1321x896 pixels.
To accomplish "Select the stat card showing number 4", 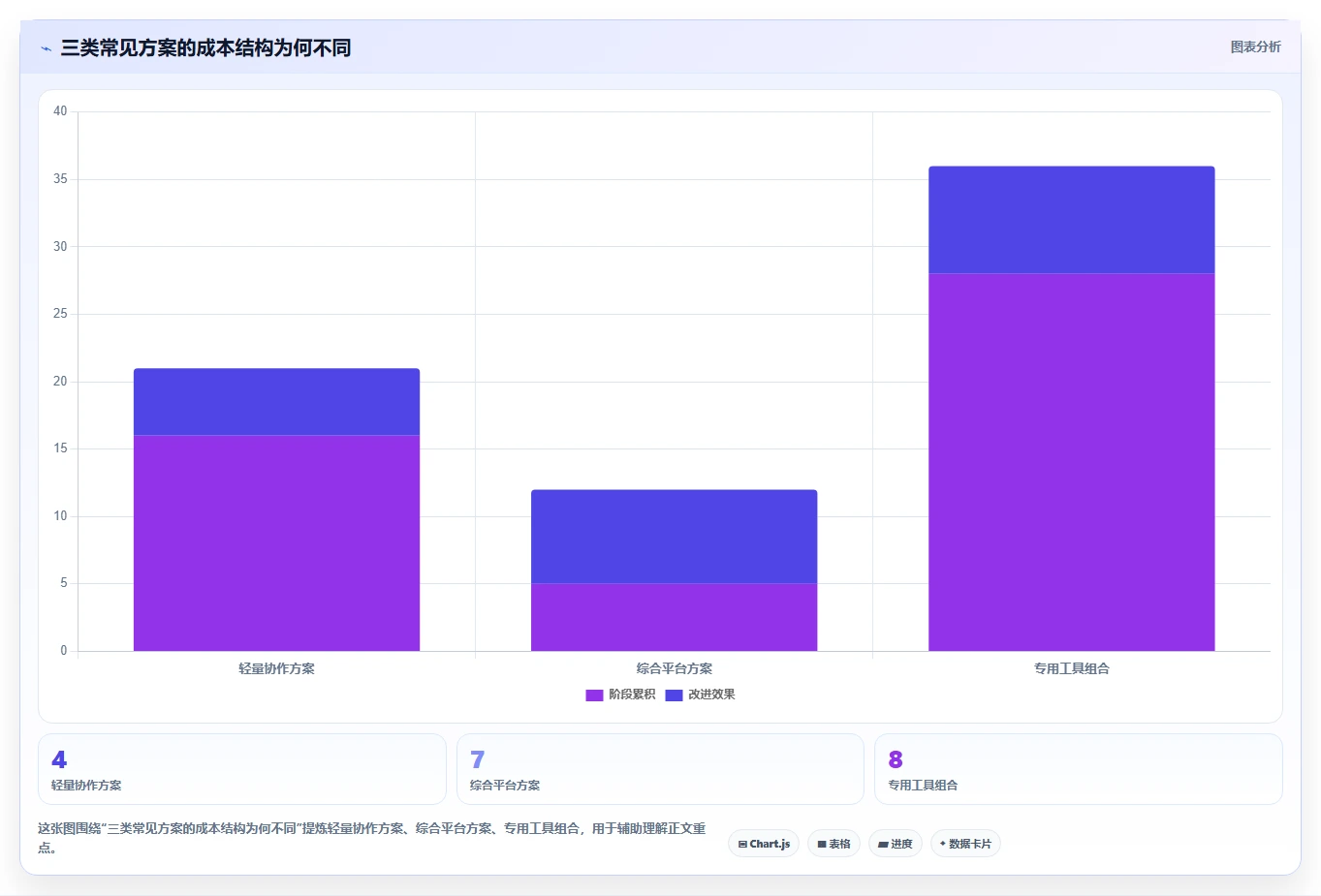I will pos(241,769).
